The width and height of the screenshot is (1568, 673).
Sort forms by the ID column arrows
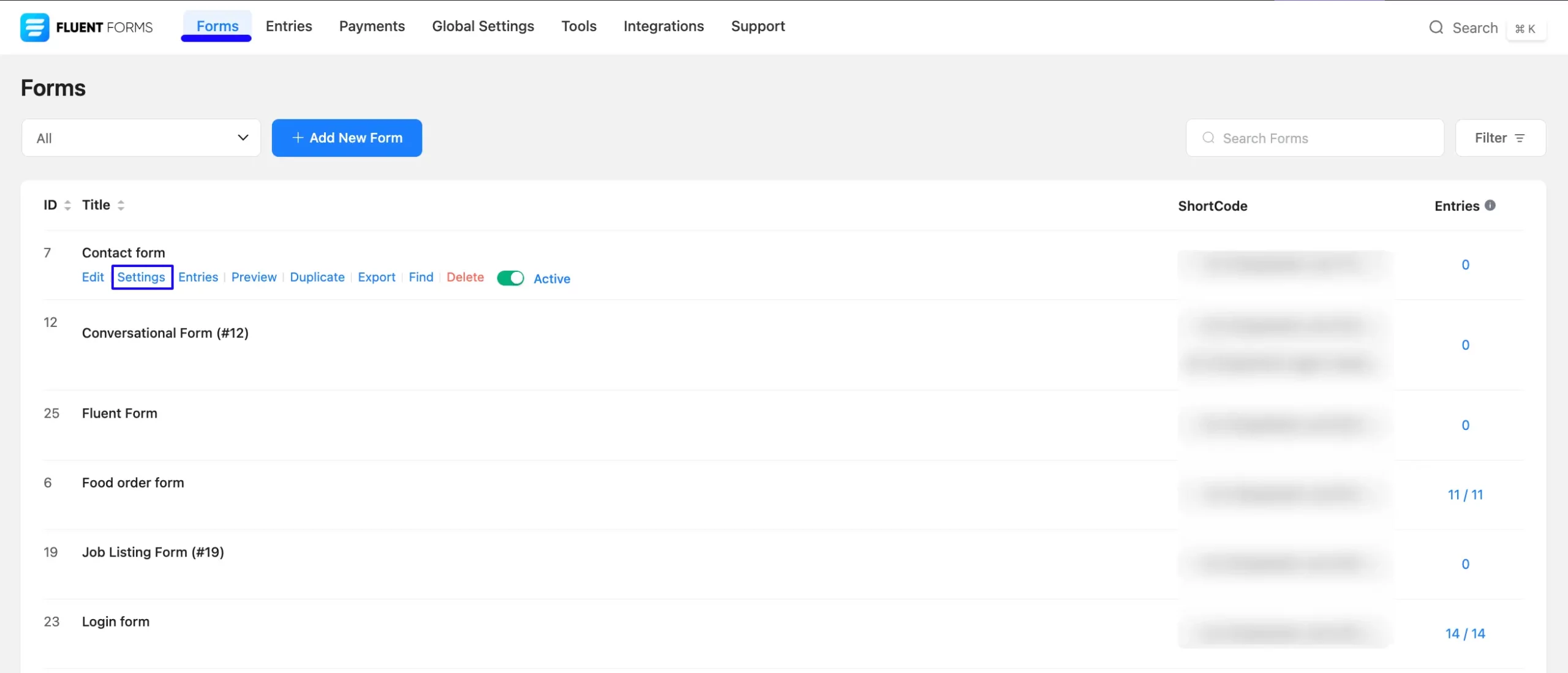pos(67,205)
